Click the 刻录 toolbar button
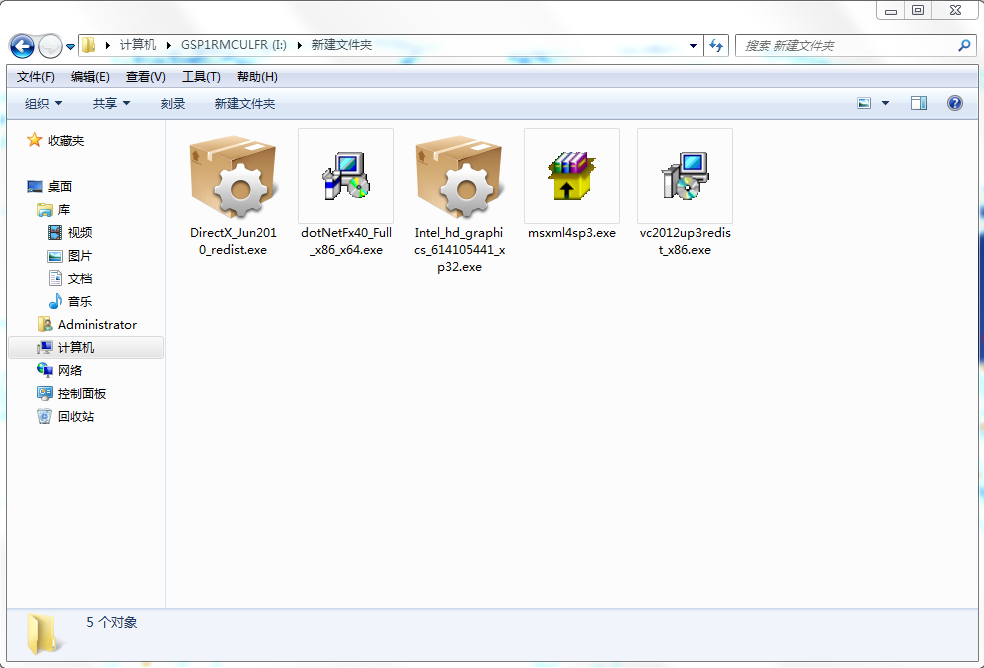 [173, 103]
